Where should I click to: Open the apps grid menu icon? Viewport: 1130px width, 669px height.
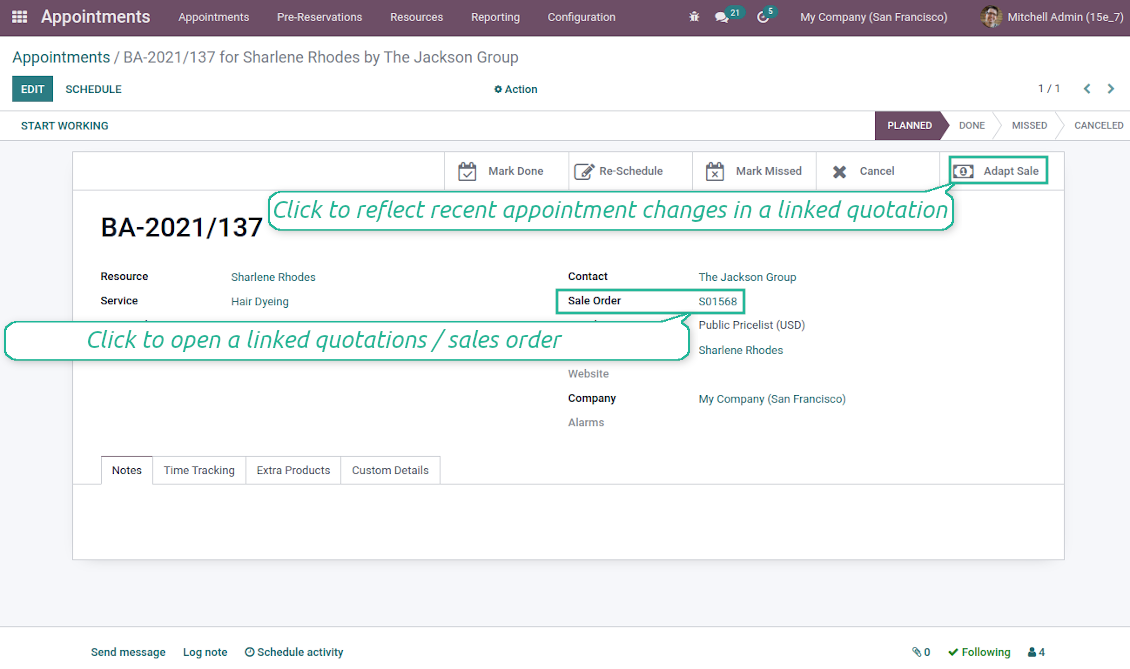click(x=19, y=17)
